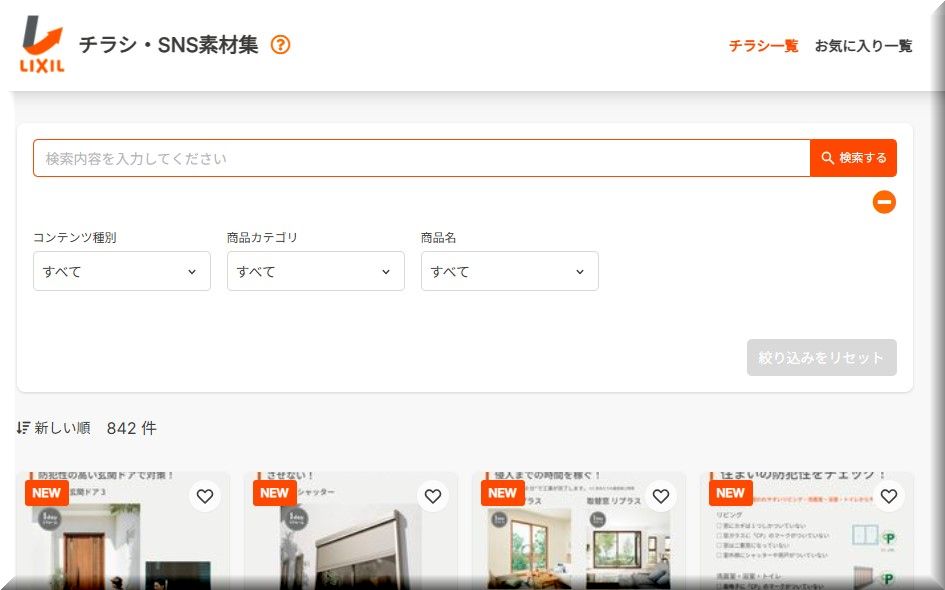
Task: Open the 商品名 dropdown
Action: tap(510, 271)
